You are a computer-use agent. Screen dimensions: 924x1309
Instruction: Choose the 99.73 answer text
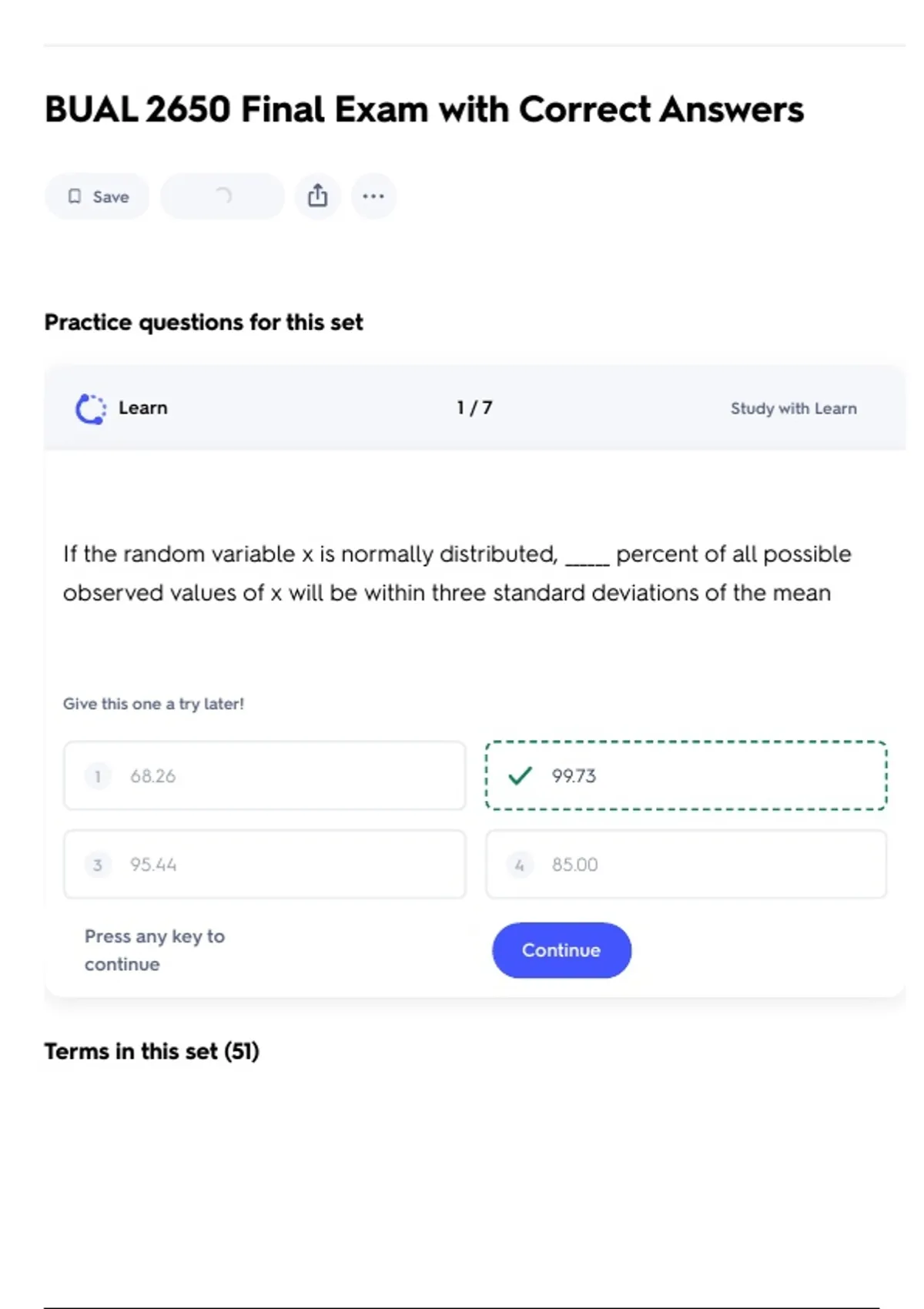574,776
